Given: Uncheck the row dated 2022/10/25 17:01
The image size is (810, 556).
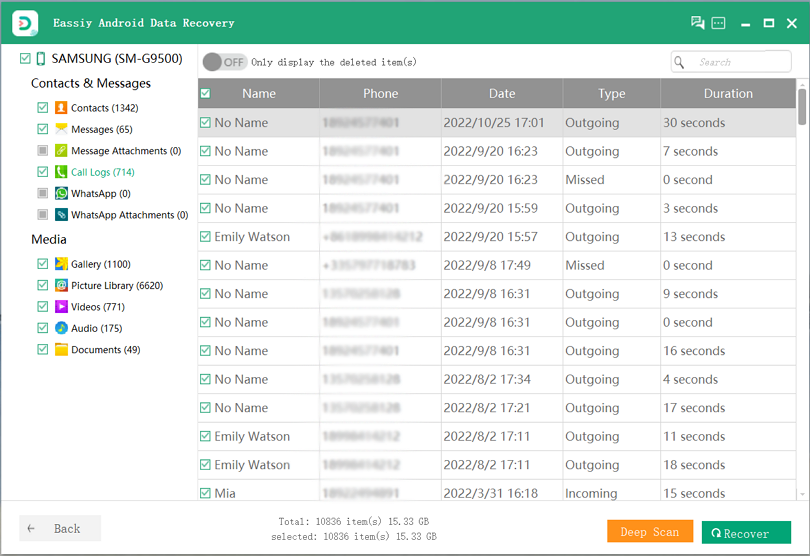Looking at the screenshot, I should click(x=205, y=122).
